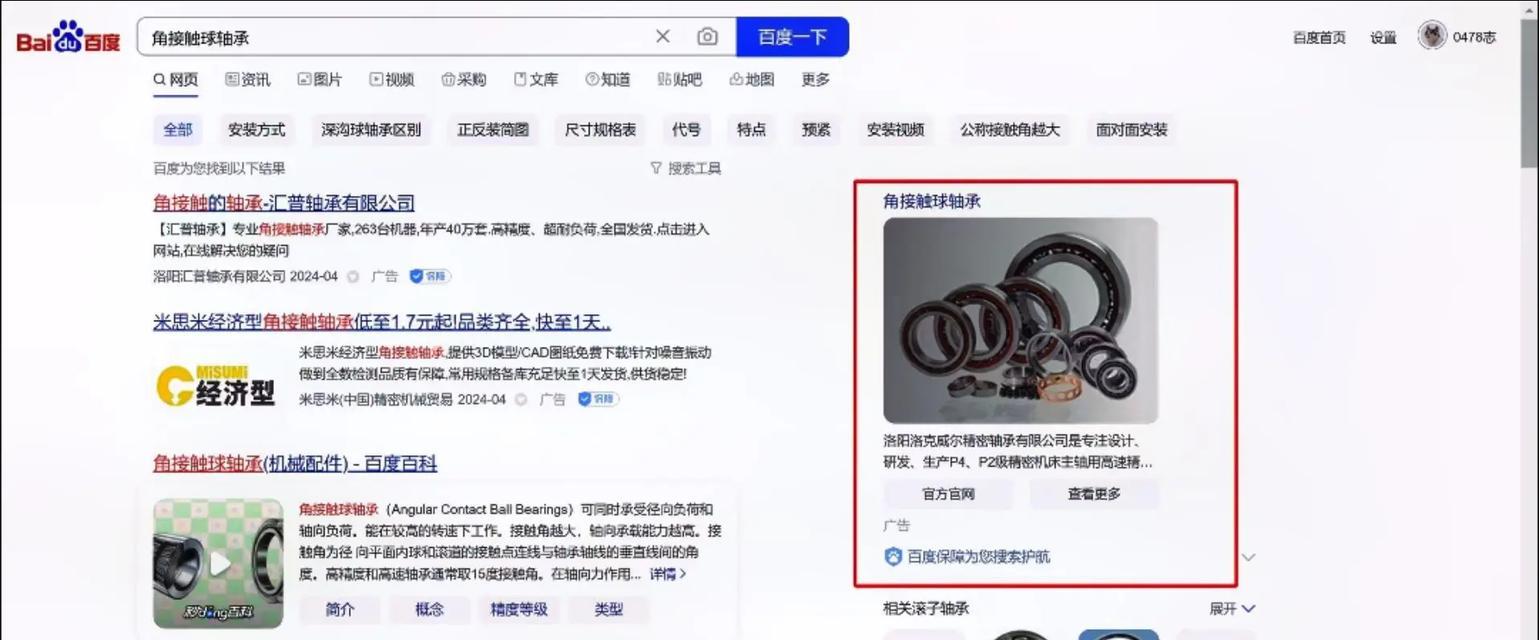
Task: Select the 安装方式 filter chip
Action: point(256,130)
